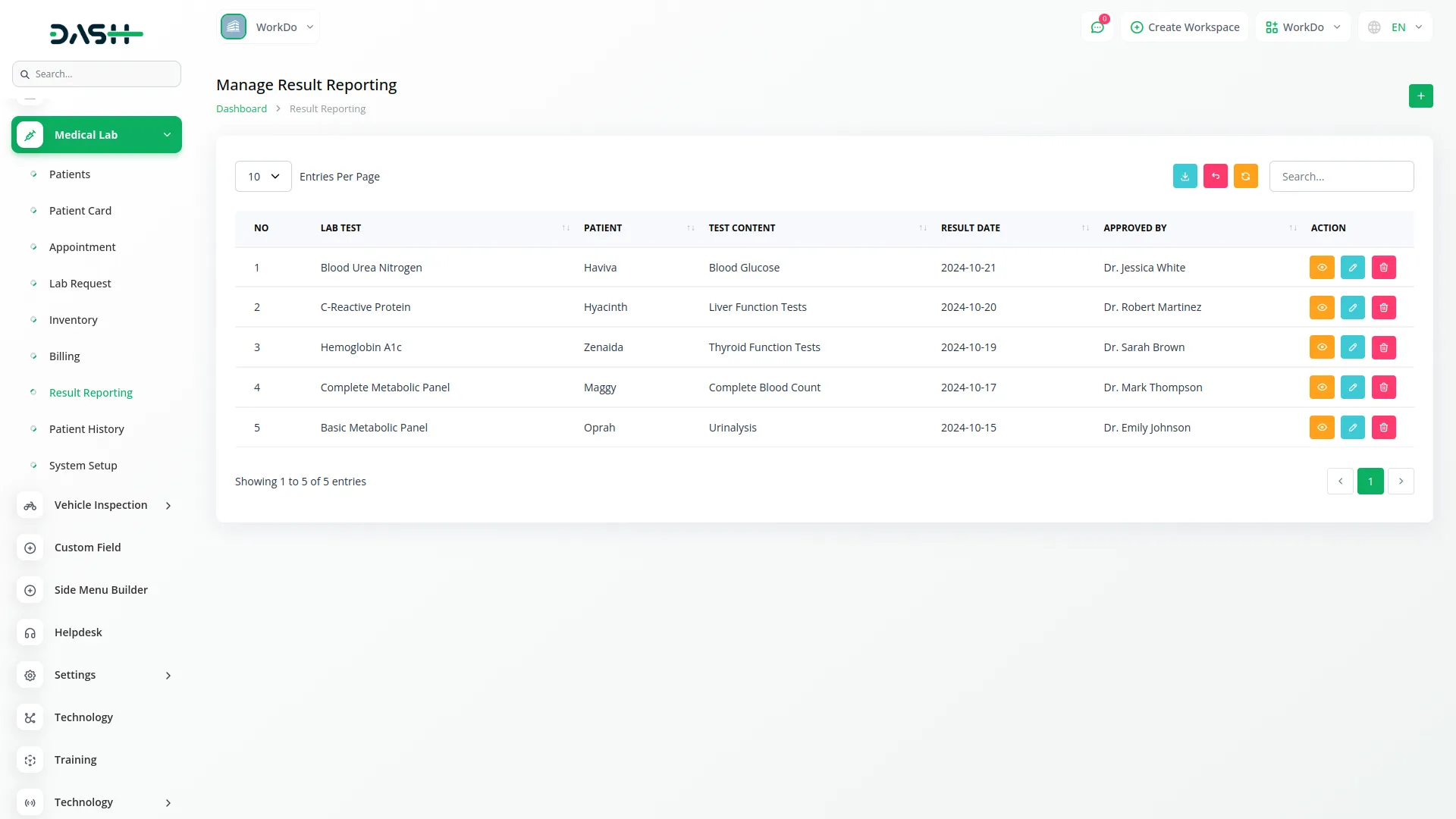Go to Lab Request in the sidebar

80,284
